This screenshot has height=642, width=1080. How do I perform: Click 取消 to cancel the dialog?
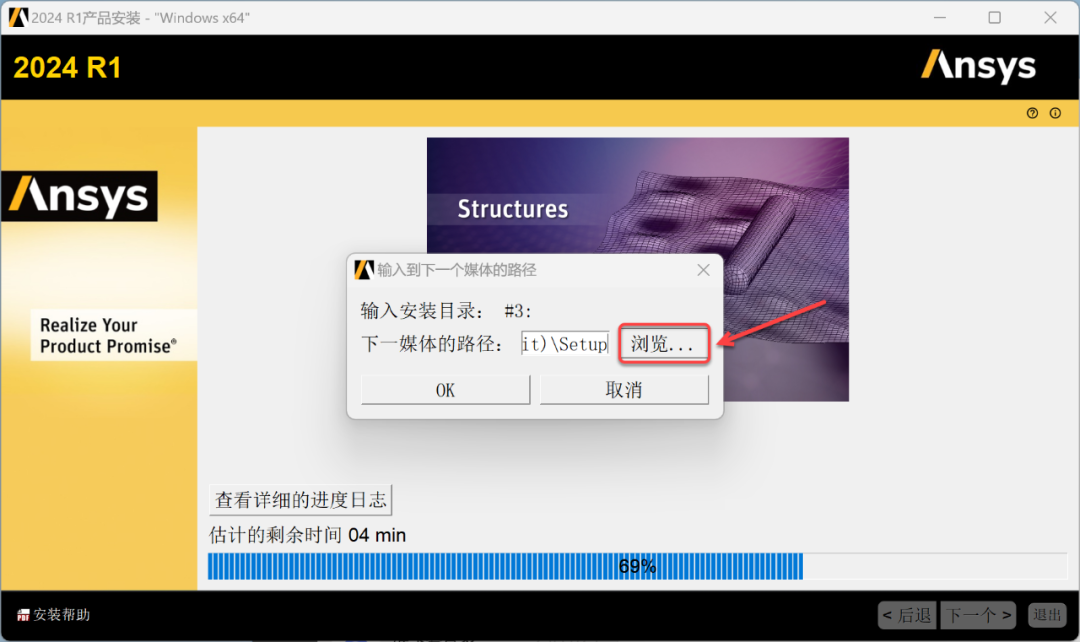click(x=624, y=390)
